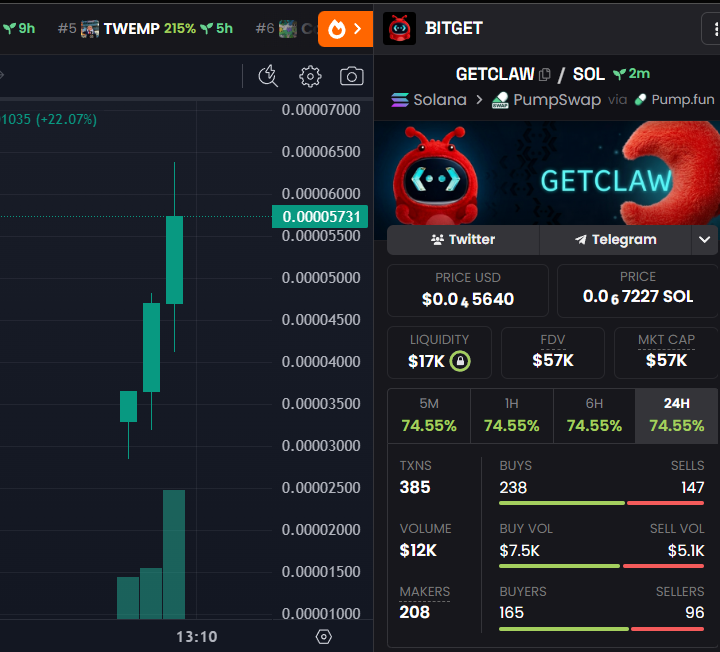The height and width of the screenshot is (652, 720).
Task: Click the #5 TWEMP 215% trending item
Action: click(145, 29)
